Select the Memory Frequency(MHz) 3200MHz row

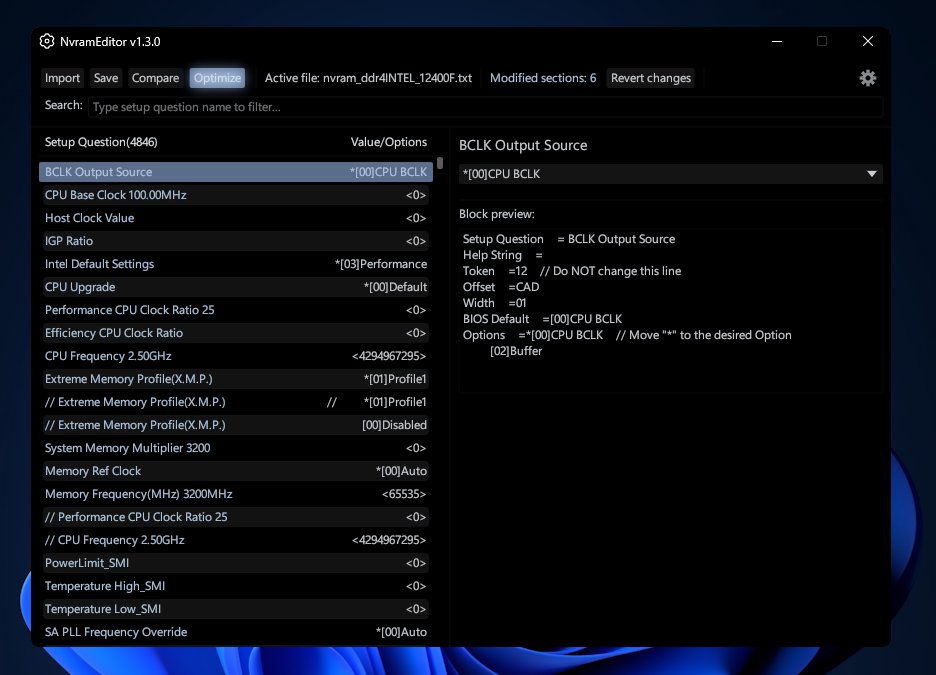coord(236,494)
